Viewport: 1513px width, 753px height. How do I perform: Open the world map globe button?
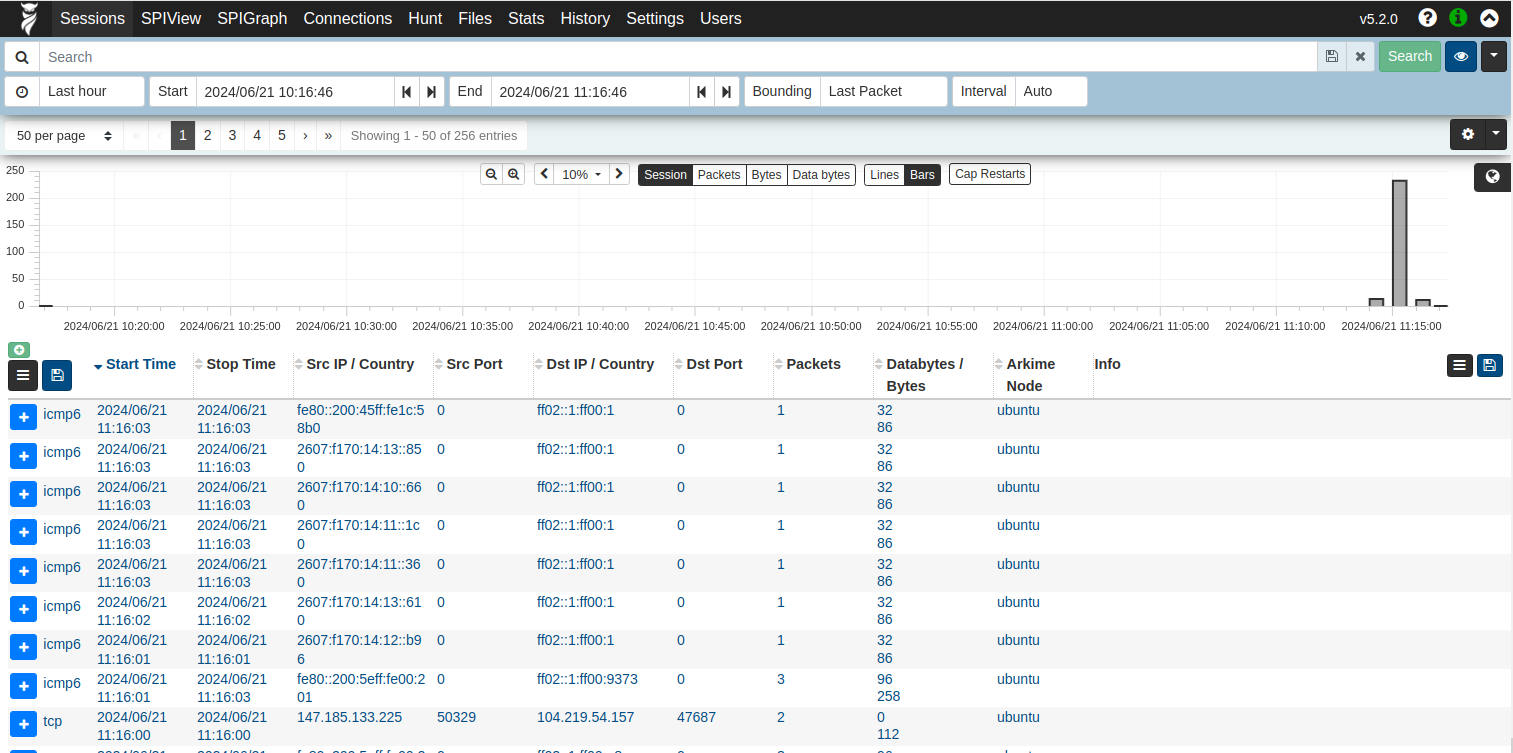point(1492,177)
